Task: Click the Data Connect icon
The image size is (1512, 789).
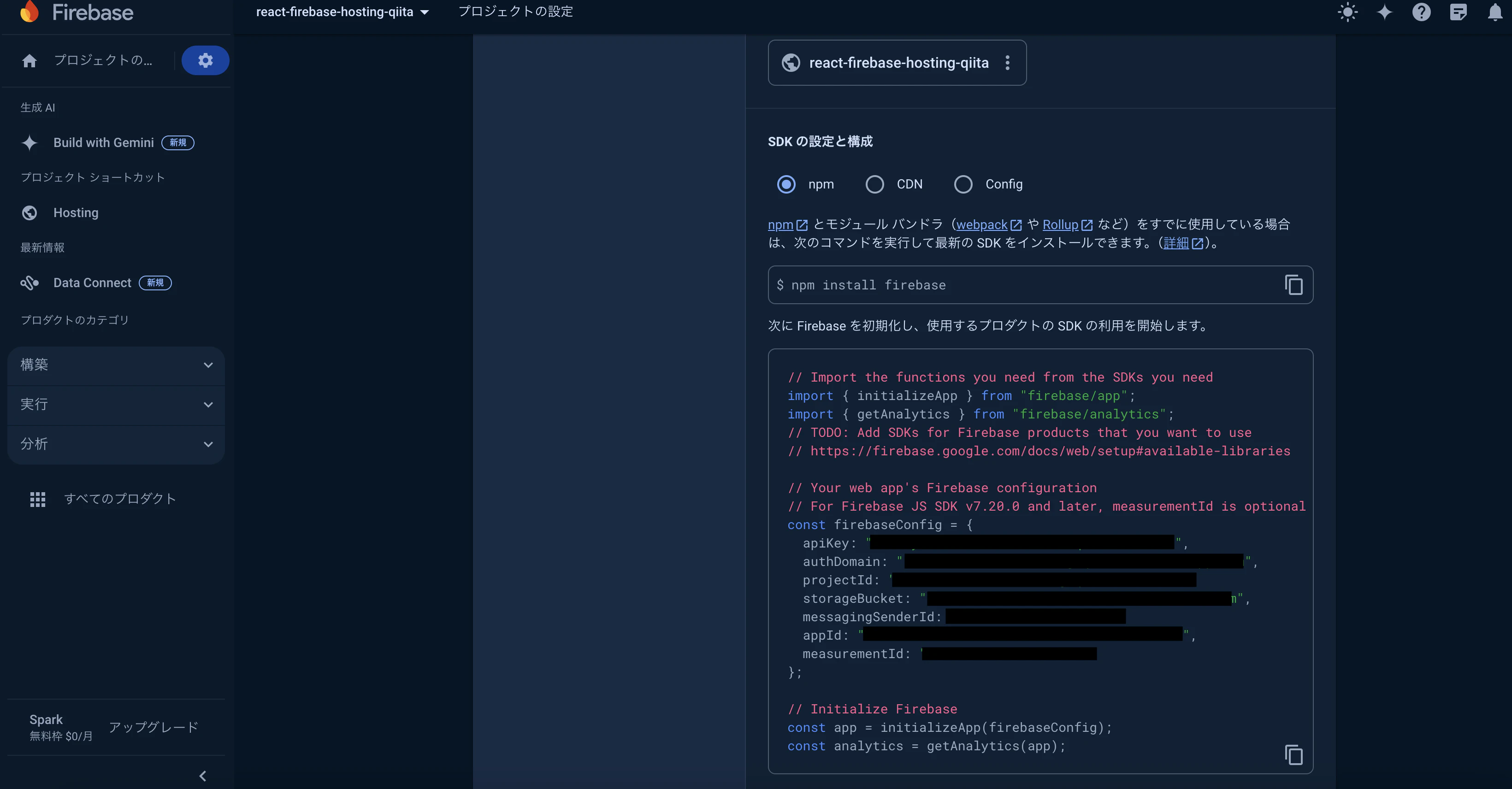Action: 30,283
